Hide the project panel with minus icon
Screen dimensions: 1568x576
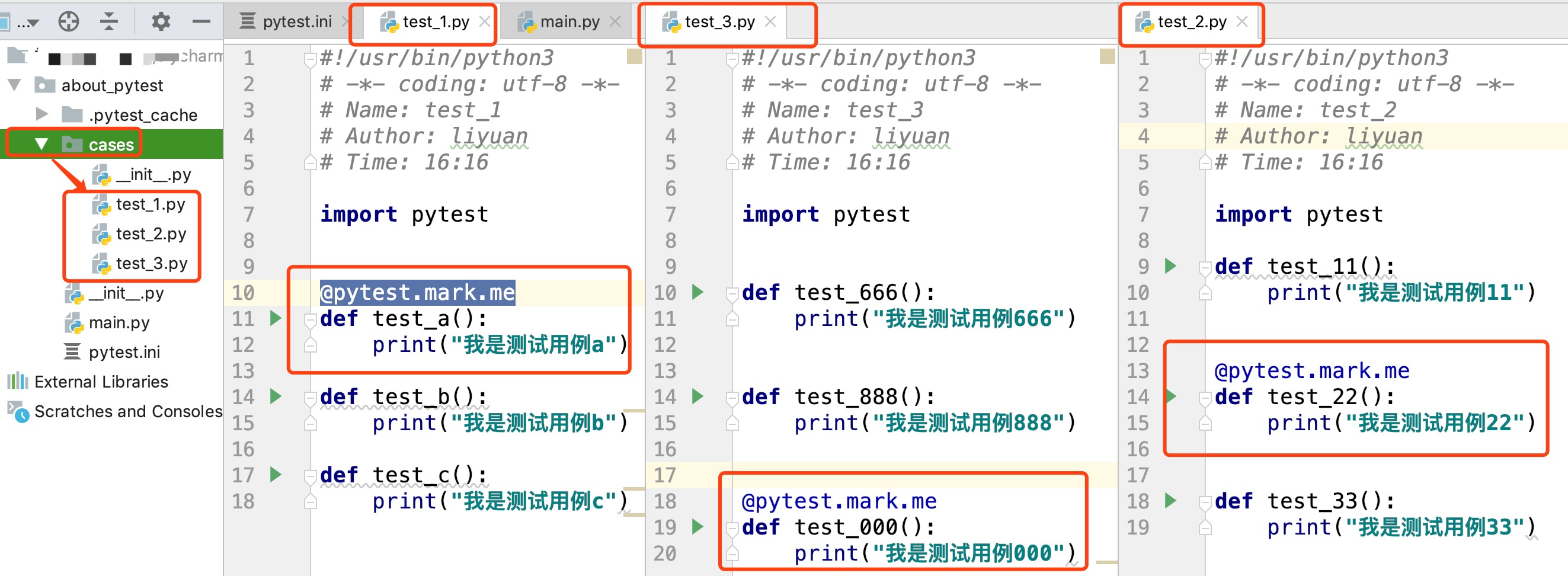(201, 22)
